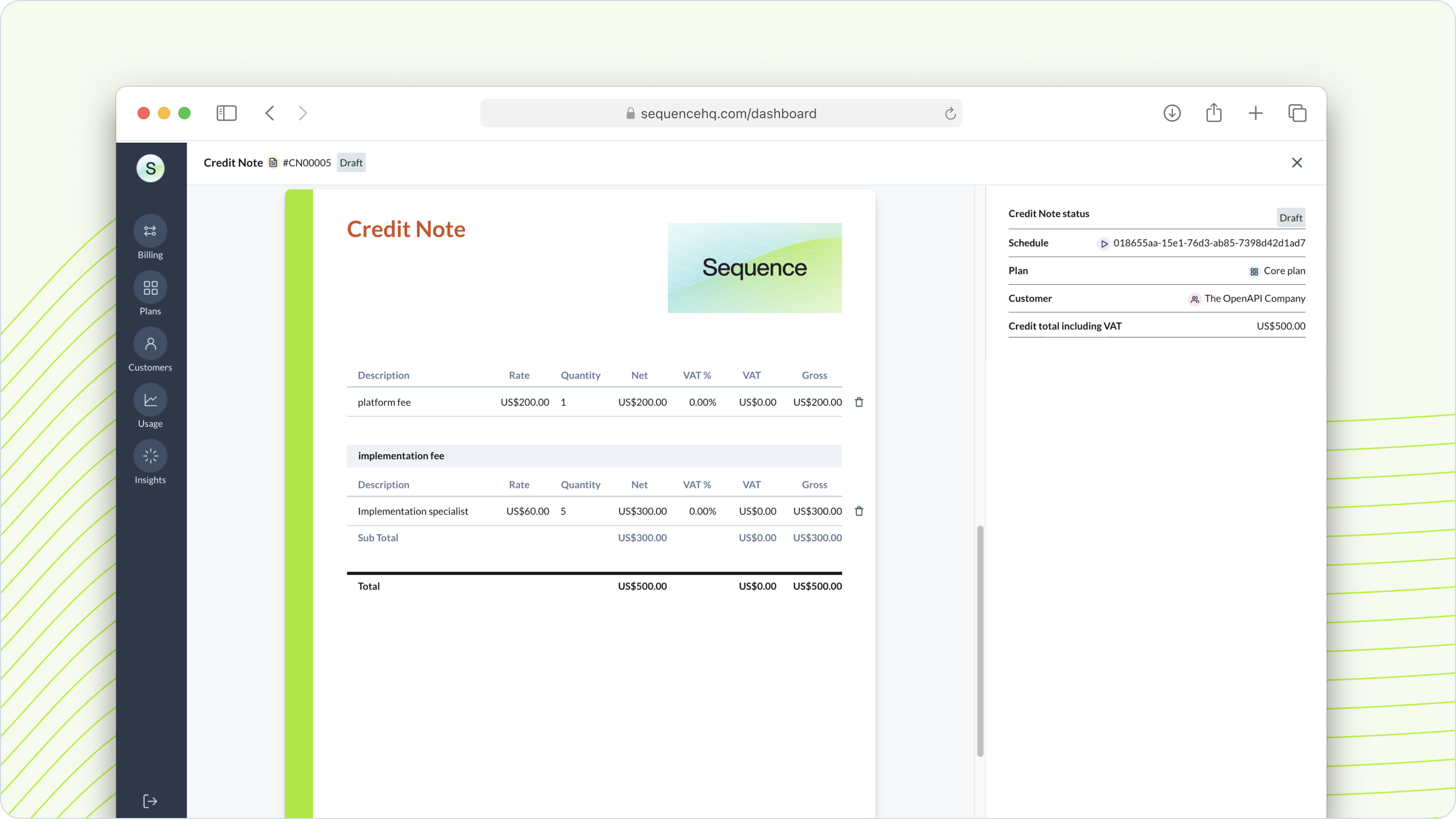Expand the Customer field dropdown
Screen dimensions: 1456x819
(1254, 297)
